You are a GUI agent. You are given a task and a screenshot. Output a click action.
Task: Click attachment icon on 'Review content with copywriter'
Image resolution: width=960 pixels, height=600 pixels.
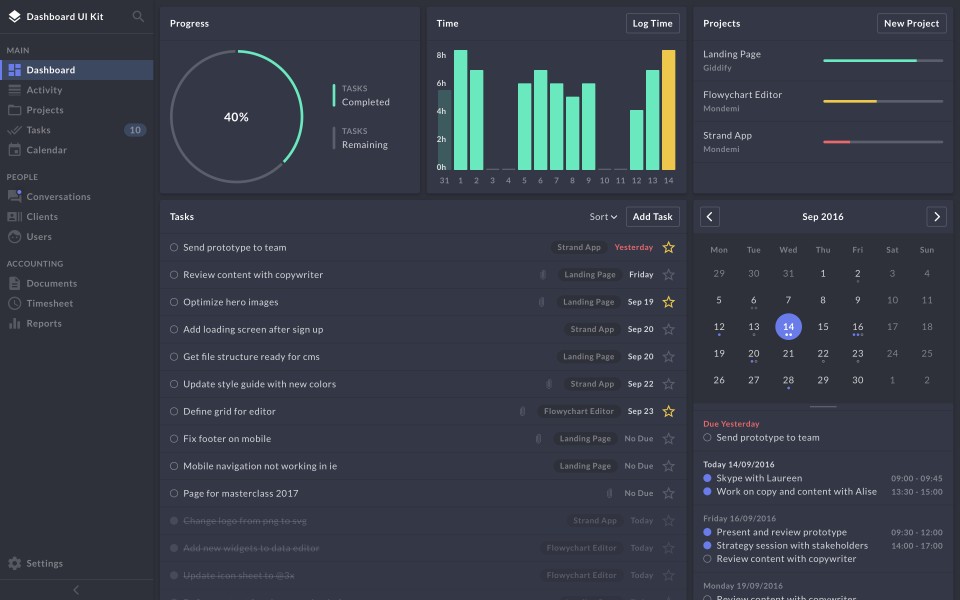[x=543, y=275]
